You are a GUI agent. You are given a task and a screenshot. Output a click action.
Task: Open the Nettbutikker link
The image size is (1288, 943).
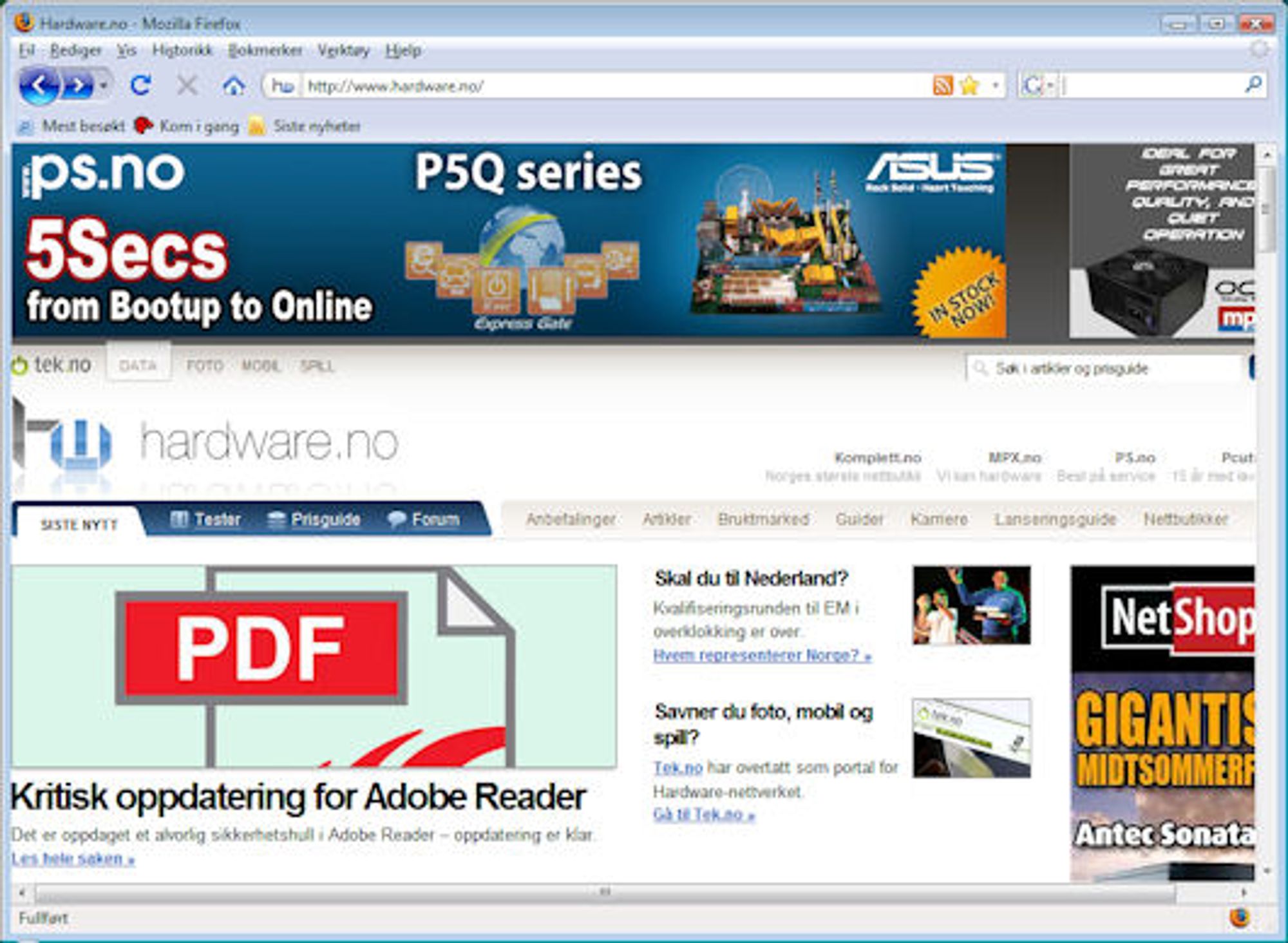pyautogui.click(x=1186, y=519)
